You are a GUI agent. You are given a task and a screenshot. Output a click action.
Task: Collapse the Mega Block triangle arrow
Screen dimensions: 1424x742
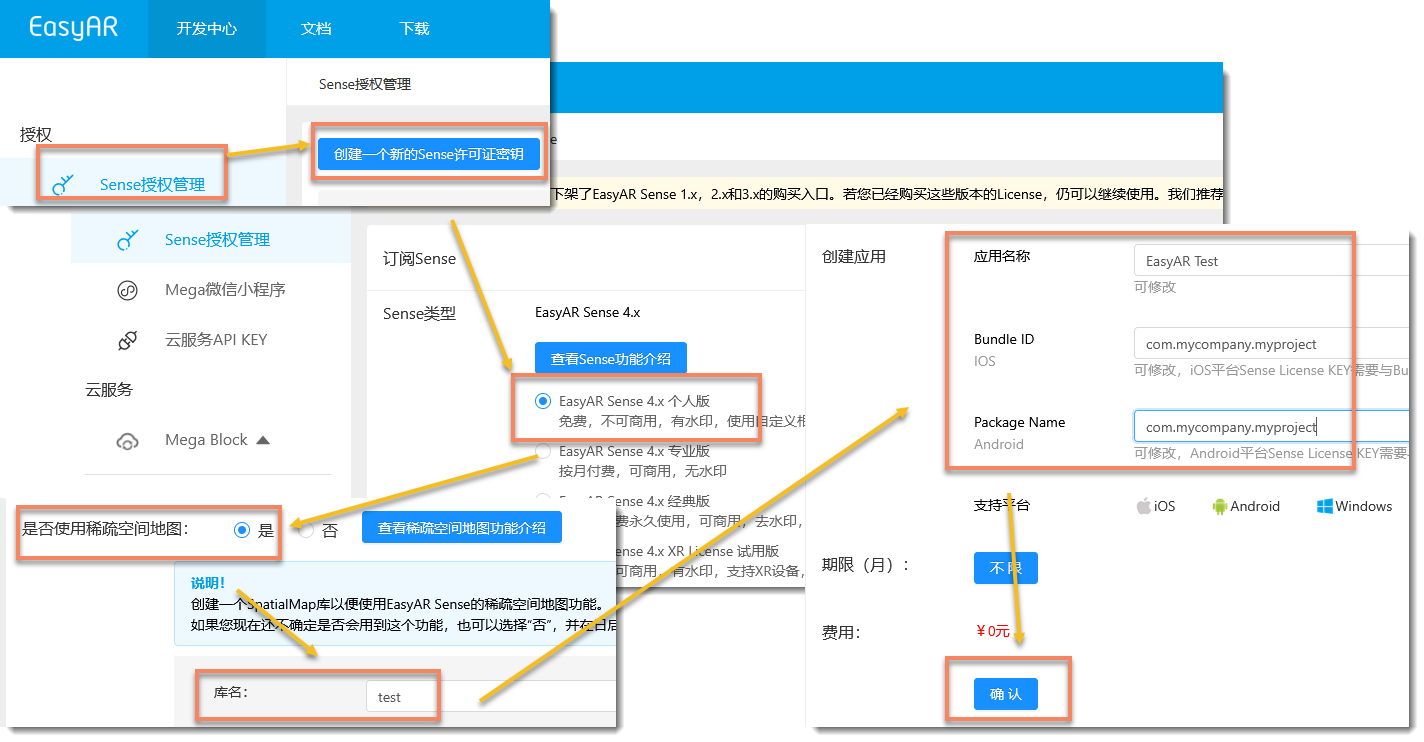coord(263,440)
